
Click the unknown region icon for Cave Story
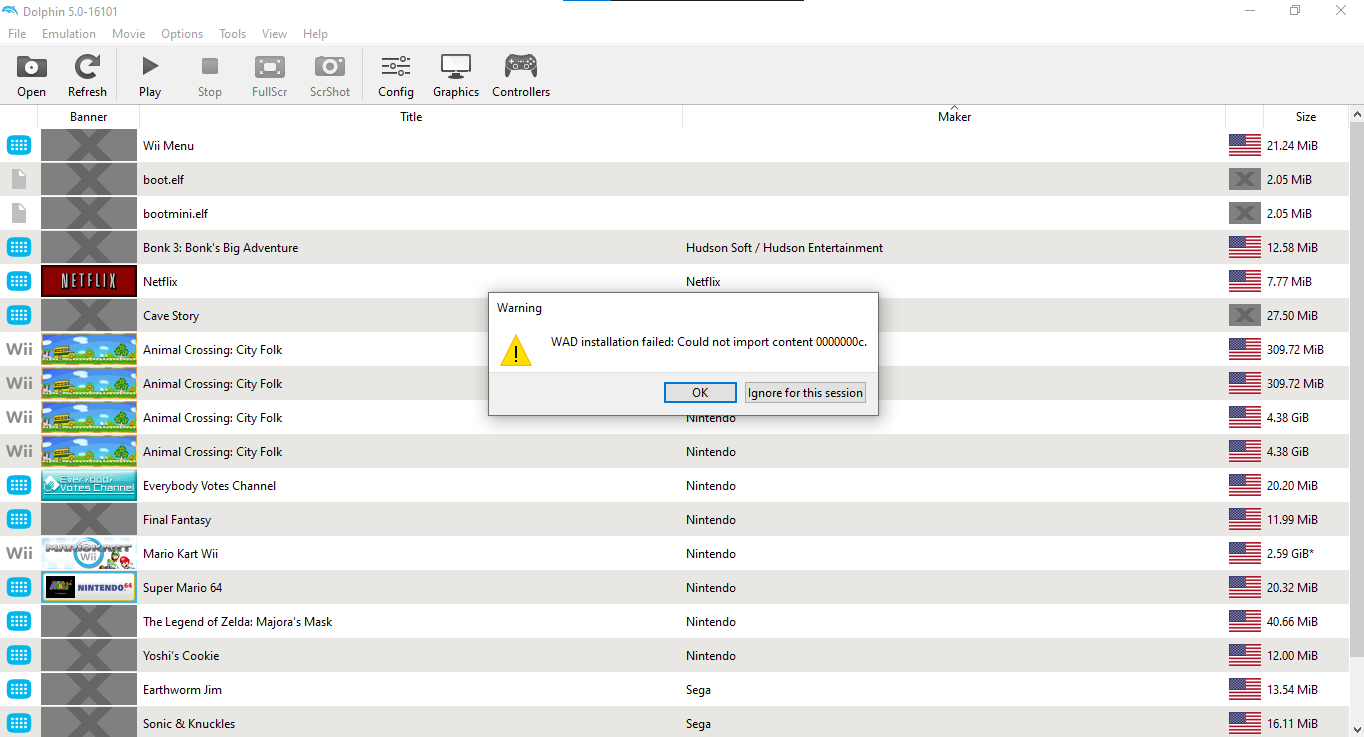click(1245, 316)
